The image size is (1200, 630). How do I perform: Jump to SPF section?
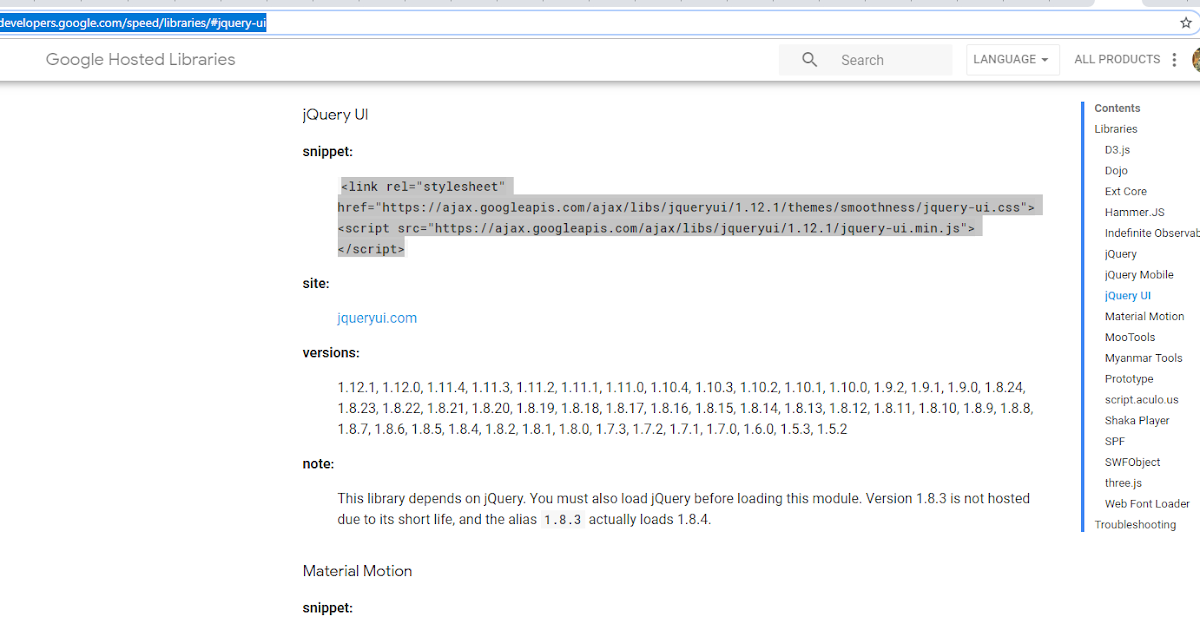1114,441
